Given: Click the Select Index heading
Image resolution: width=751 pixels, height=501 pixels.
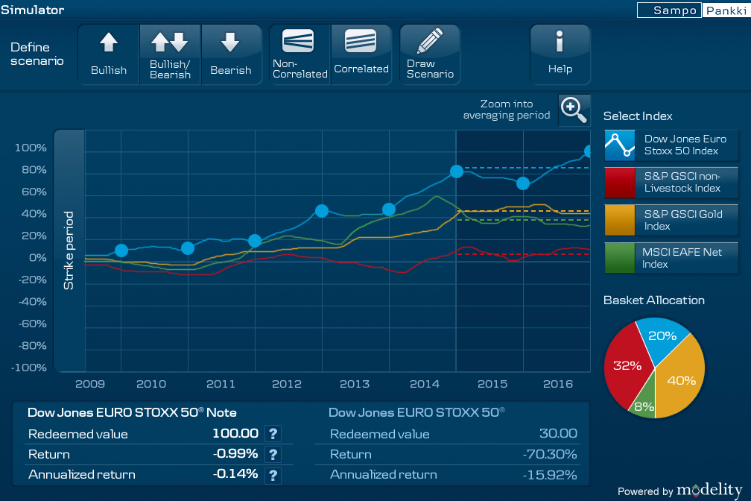Looking at the screenshot, I should click(637, 116).
